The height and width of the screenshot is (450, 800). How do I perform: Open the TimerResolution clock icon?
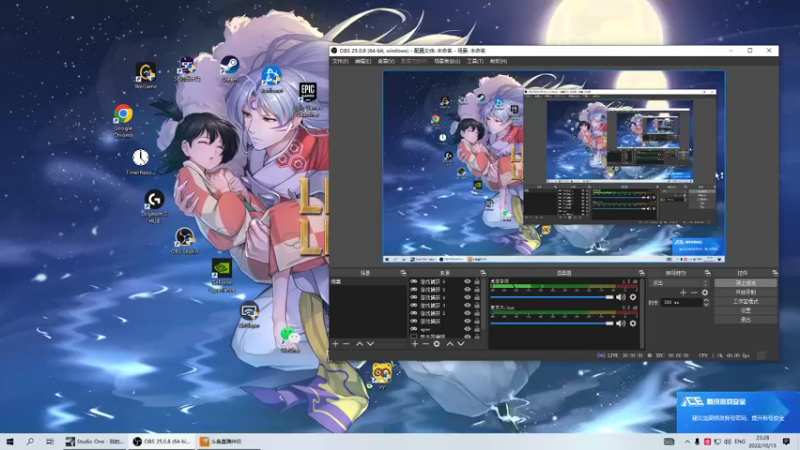pos(140,162)
